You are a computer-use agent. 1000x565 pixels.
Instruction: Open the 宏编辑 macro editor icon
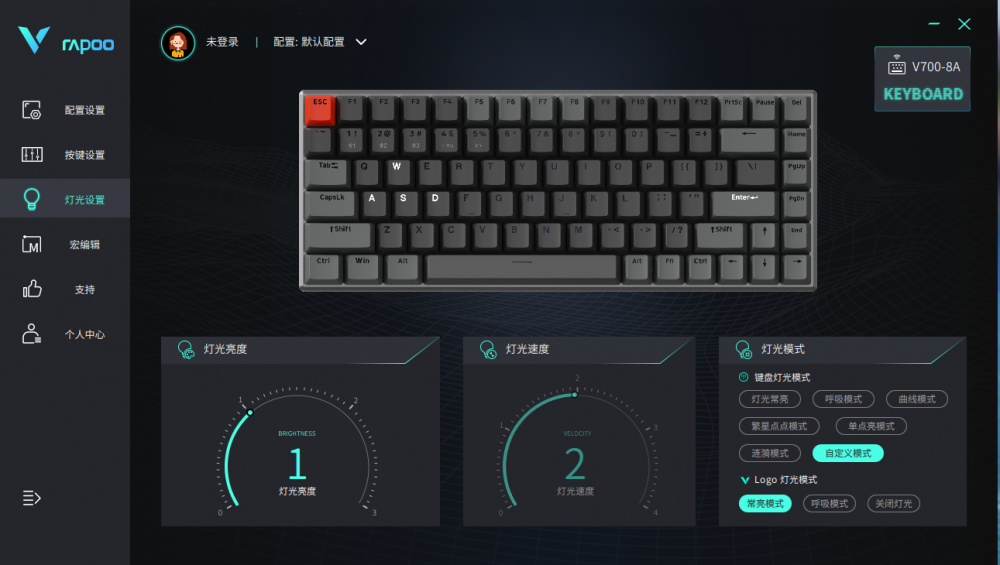pos(31,244)
